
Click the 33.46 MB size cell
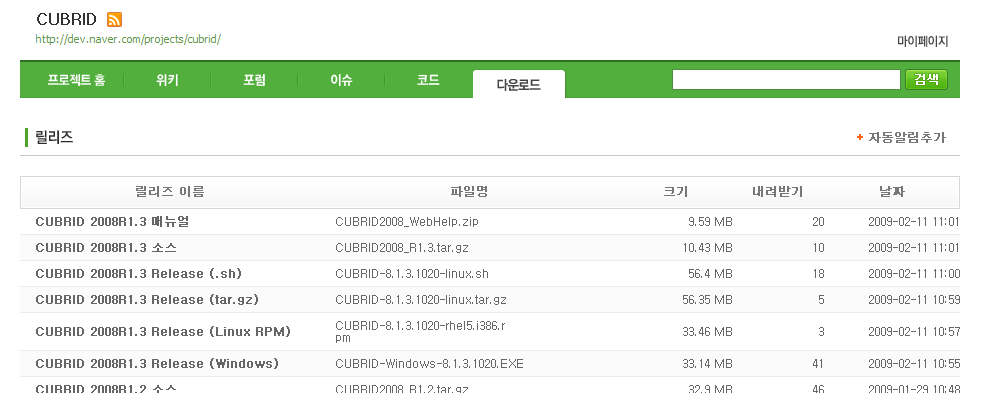point(707,332)
